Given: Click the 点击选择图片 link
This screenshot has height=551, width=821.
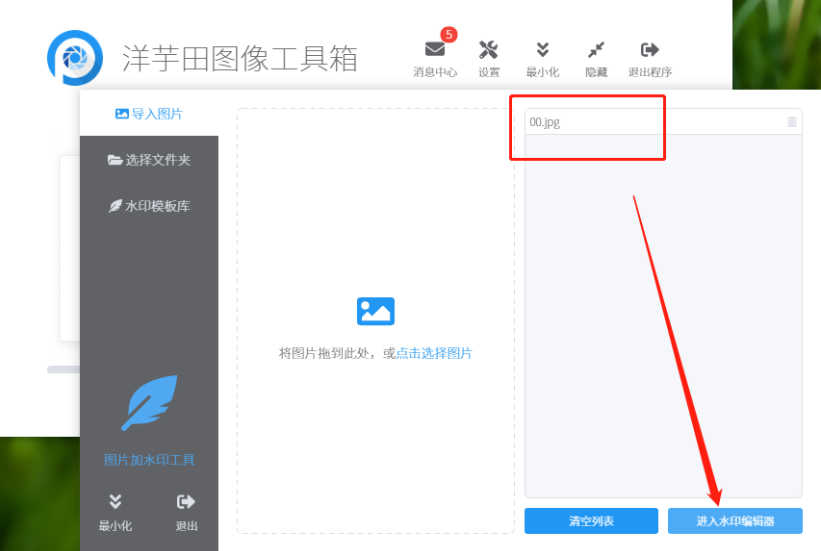Looking at the screenshot, I should coord(434,354).
